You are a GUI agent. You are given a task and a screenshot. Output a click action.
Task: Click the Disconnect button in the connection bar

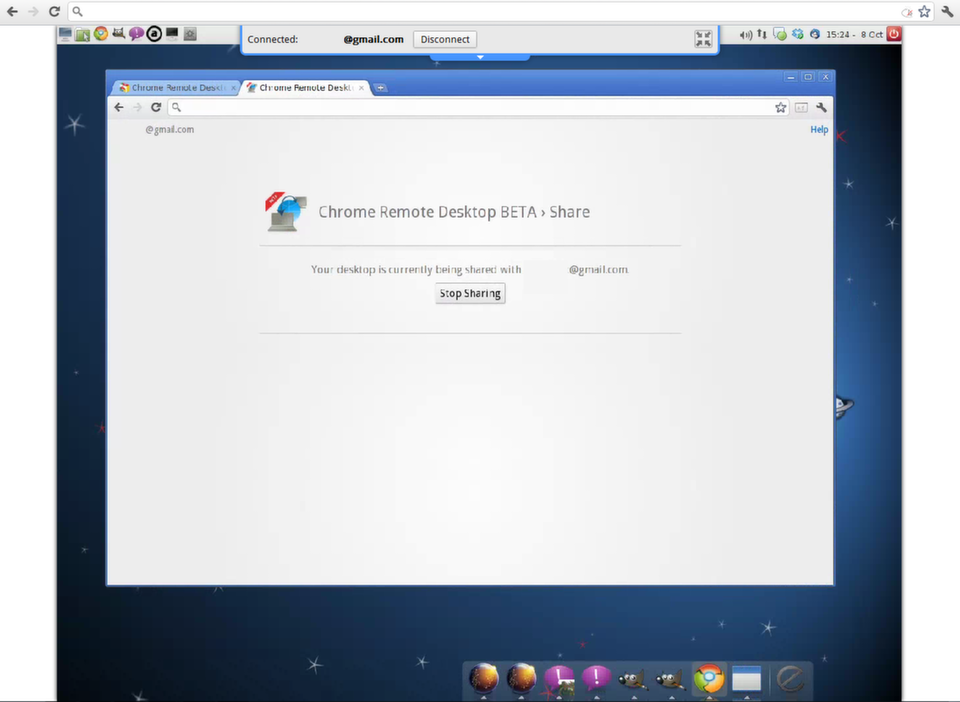pyautogui.click(x=445, y=39)
